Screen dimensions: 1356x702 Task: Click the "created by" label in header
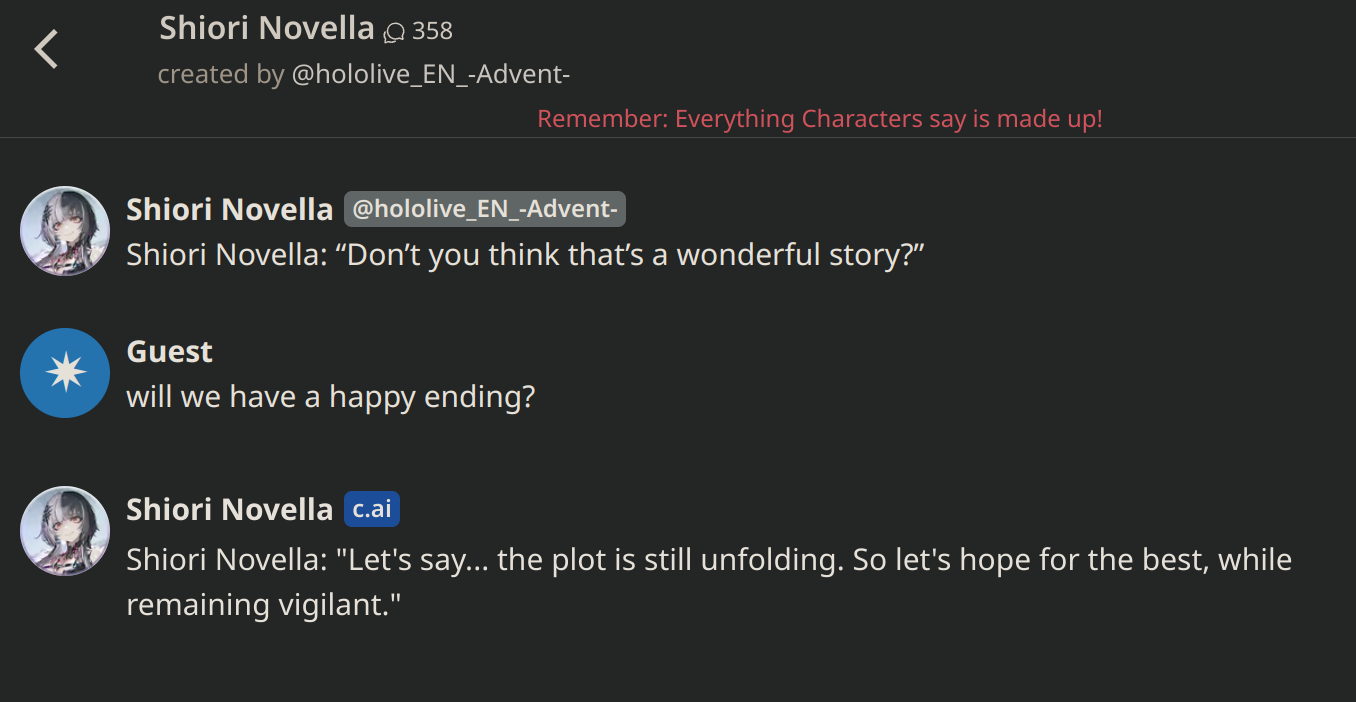tap(220, 75)
